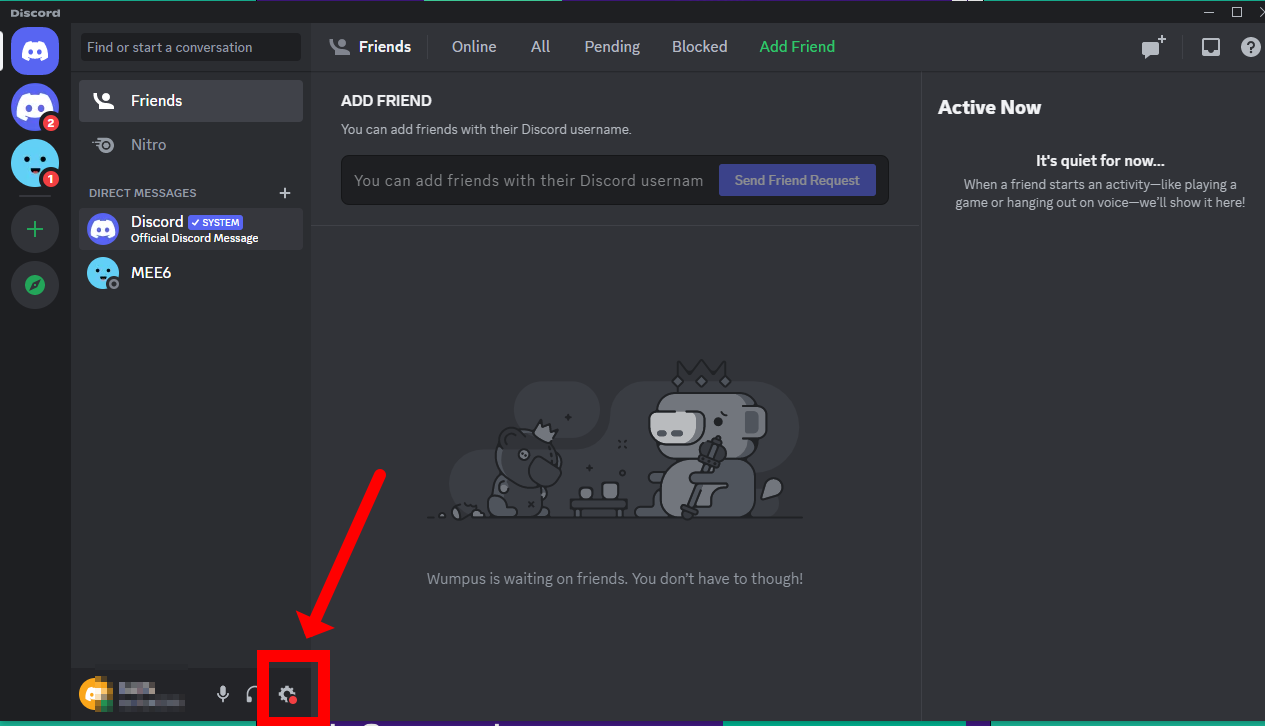The image size is (1265, 726).
Task: Focus the add friend username field
Action: tap(530, 180)
